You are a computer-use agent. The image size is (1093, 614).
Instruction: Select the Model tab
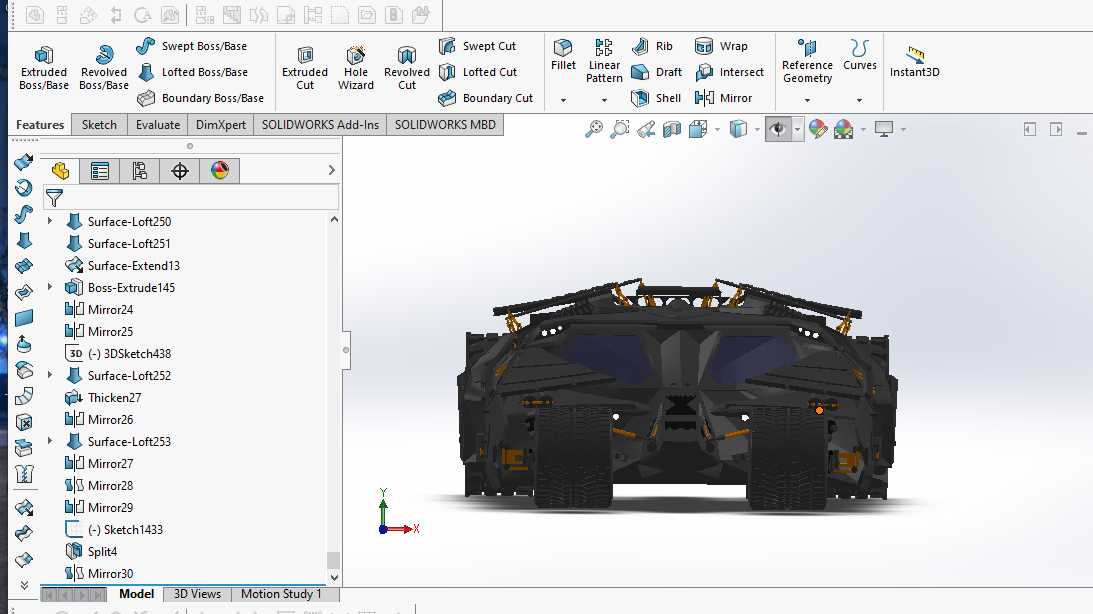click(x=136, y=594)
